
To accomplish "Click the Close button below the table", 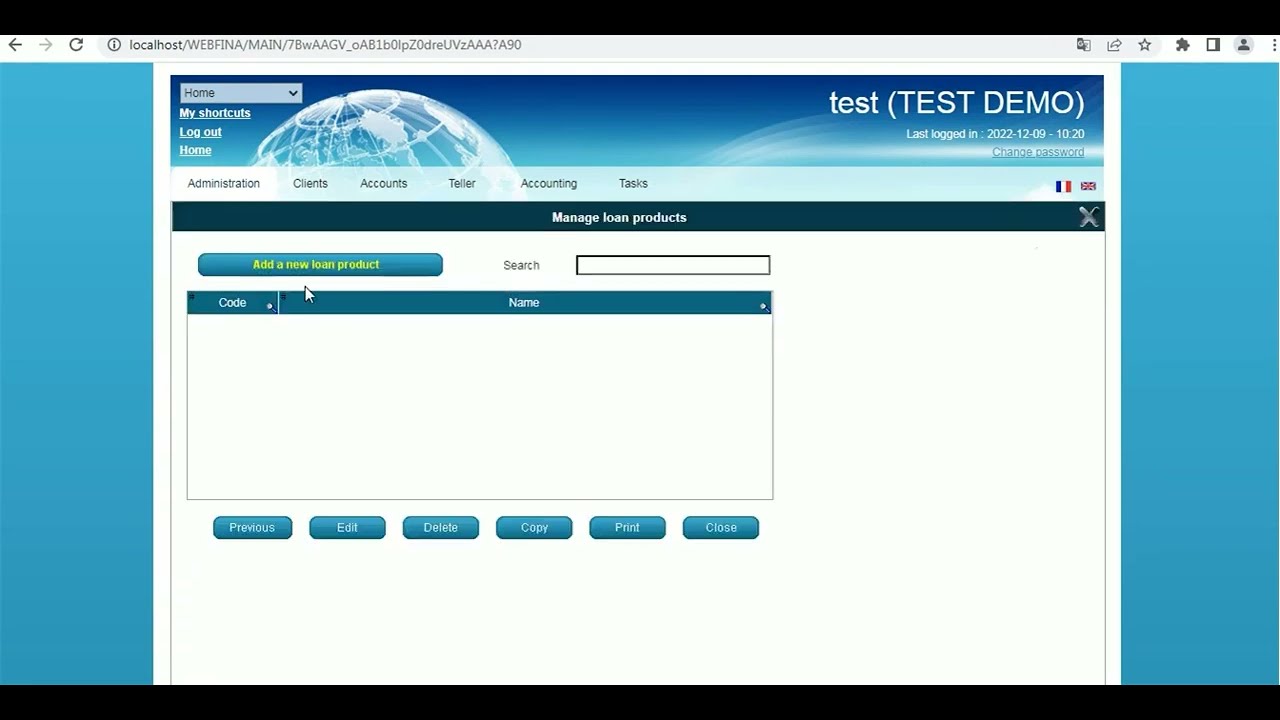I will click(721, 528).
